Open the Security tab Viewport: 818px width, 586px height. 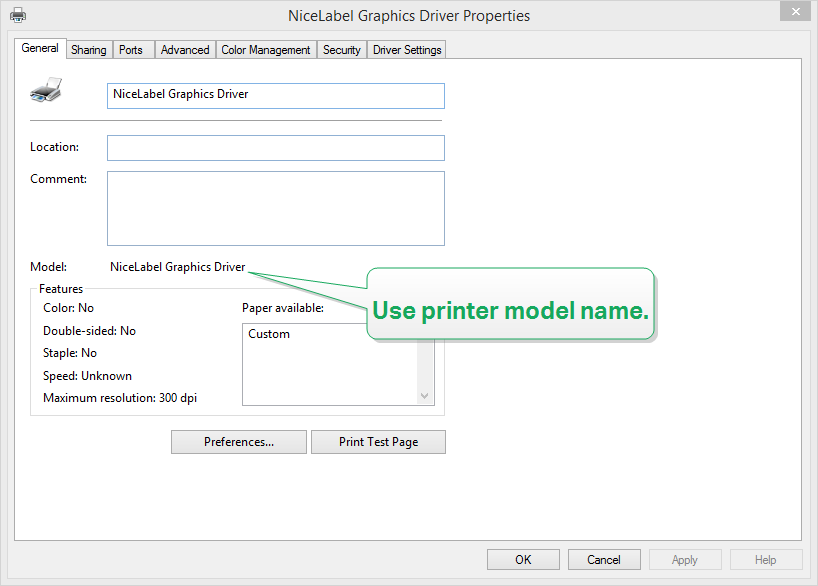[341, 50]
